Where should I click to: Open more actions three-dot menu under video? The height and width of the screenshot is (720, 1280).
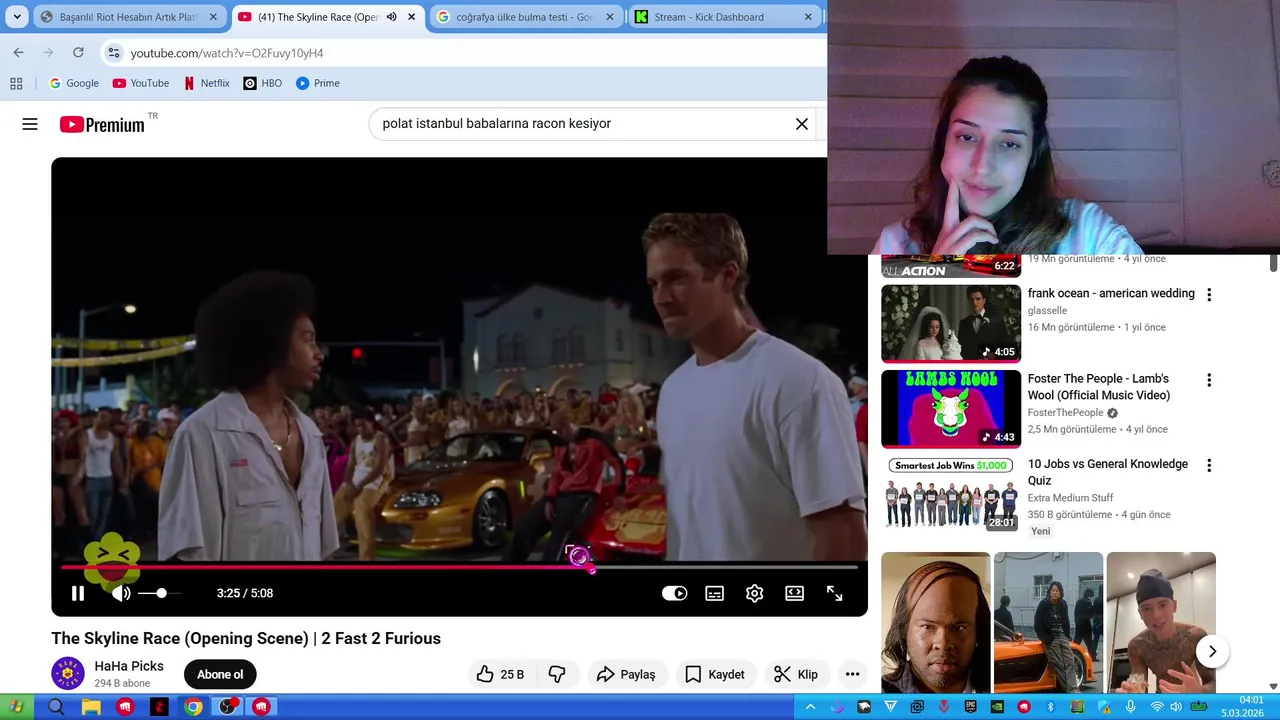click(852, 674)
